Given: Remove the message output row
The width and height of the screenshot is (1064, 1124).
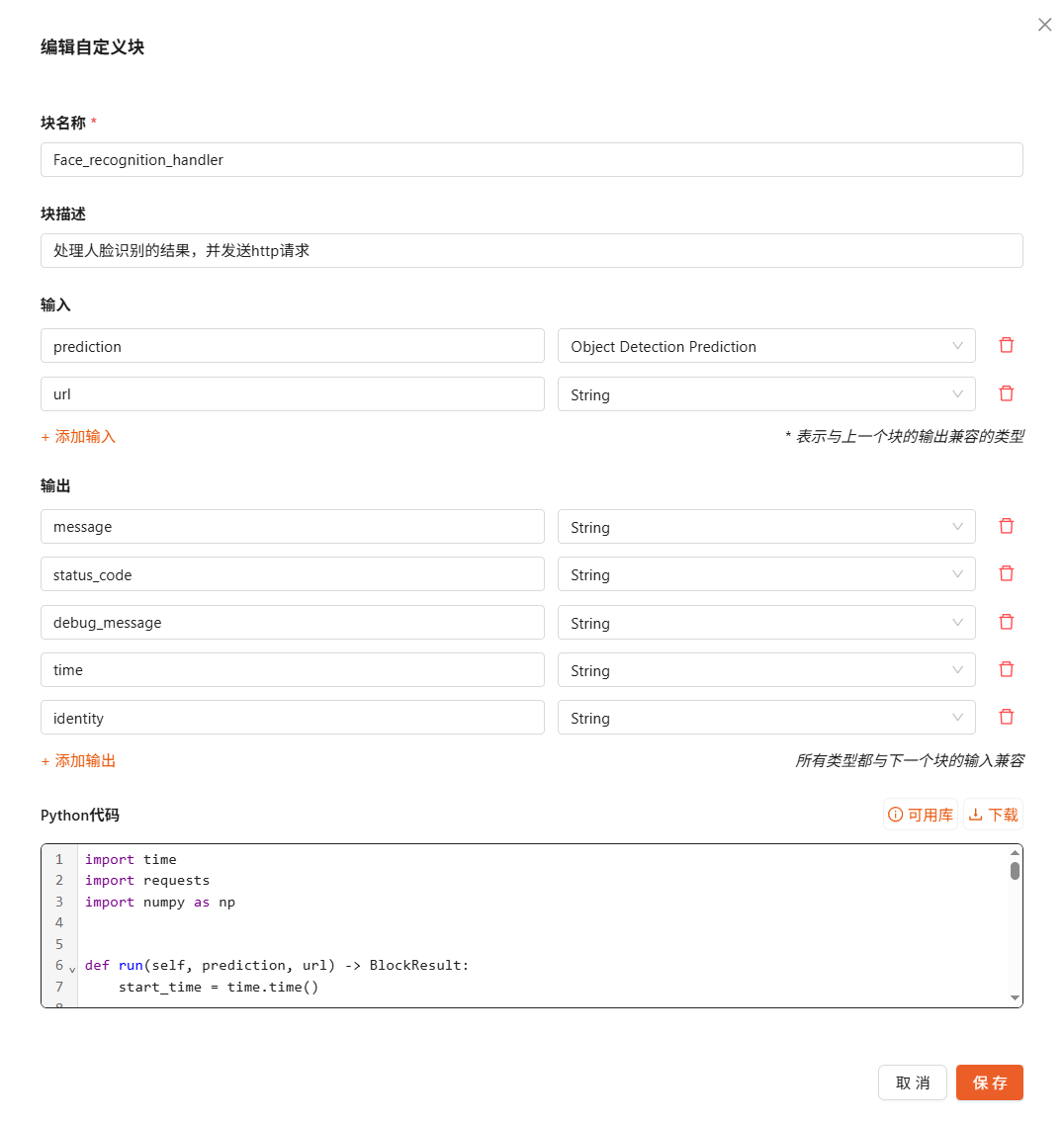Looking at the screenshot, I should 1006,526.
